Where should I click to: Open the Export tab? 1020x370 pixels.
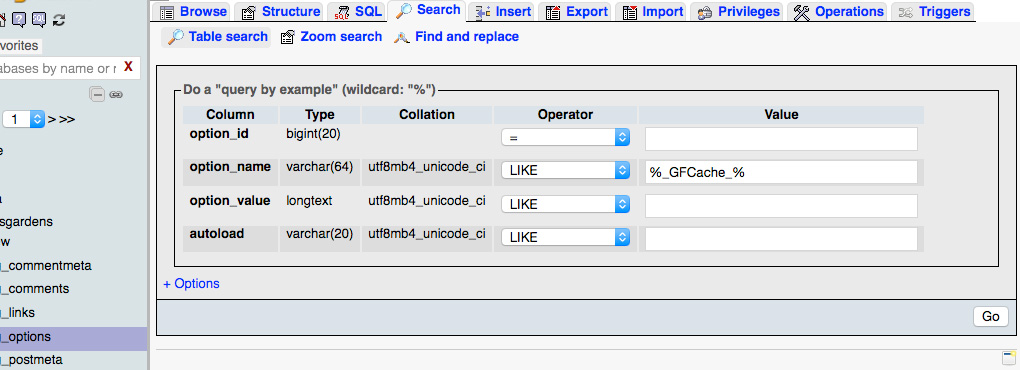coord(576,11)
